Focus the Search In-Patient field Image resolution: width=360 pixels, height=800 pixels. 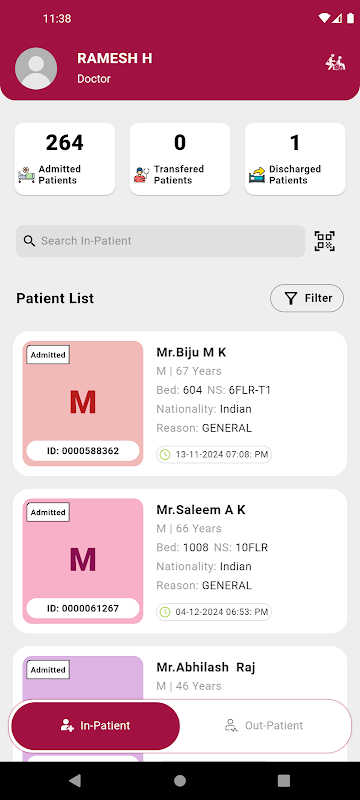pos(161,241)
